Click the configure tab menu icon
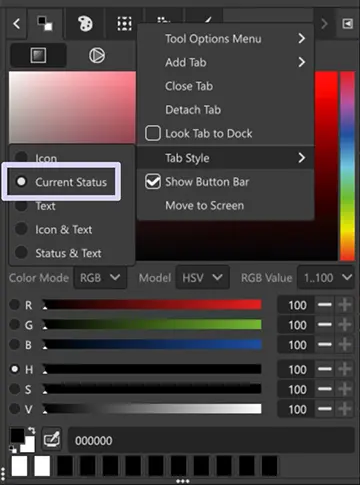Viewport: 360px width, 485px height. click(347, 24)
